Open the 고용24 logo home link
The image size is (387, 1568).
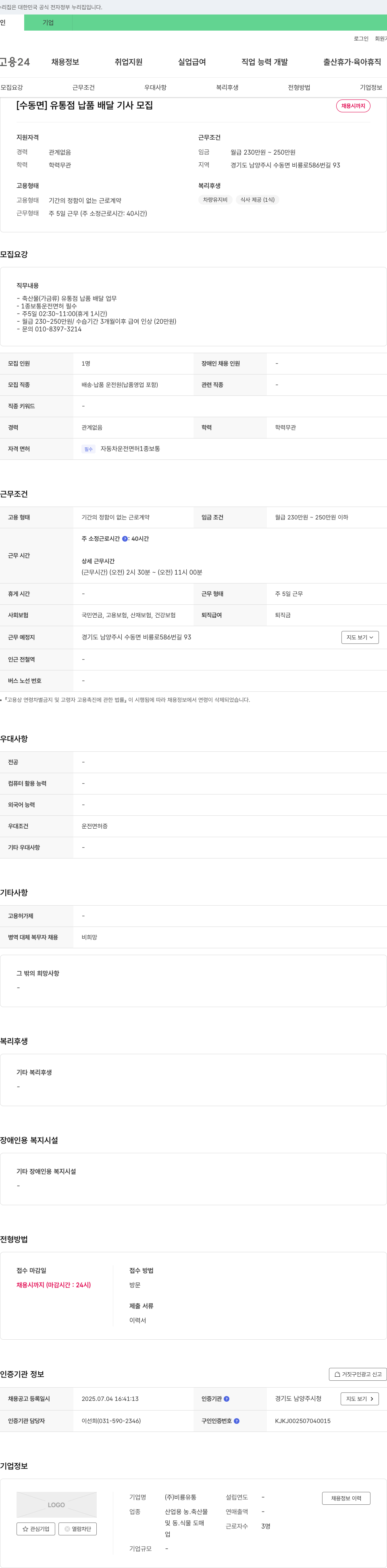(15, 62)
